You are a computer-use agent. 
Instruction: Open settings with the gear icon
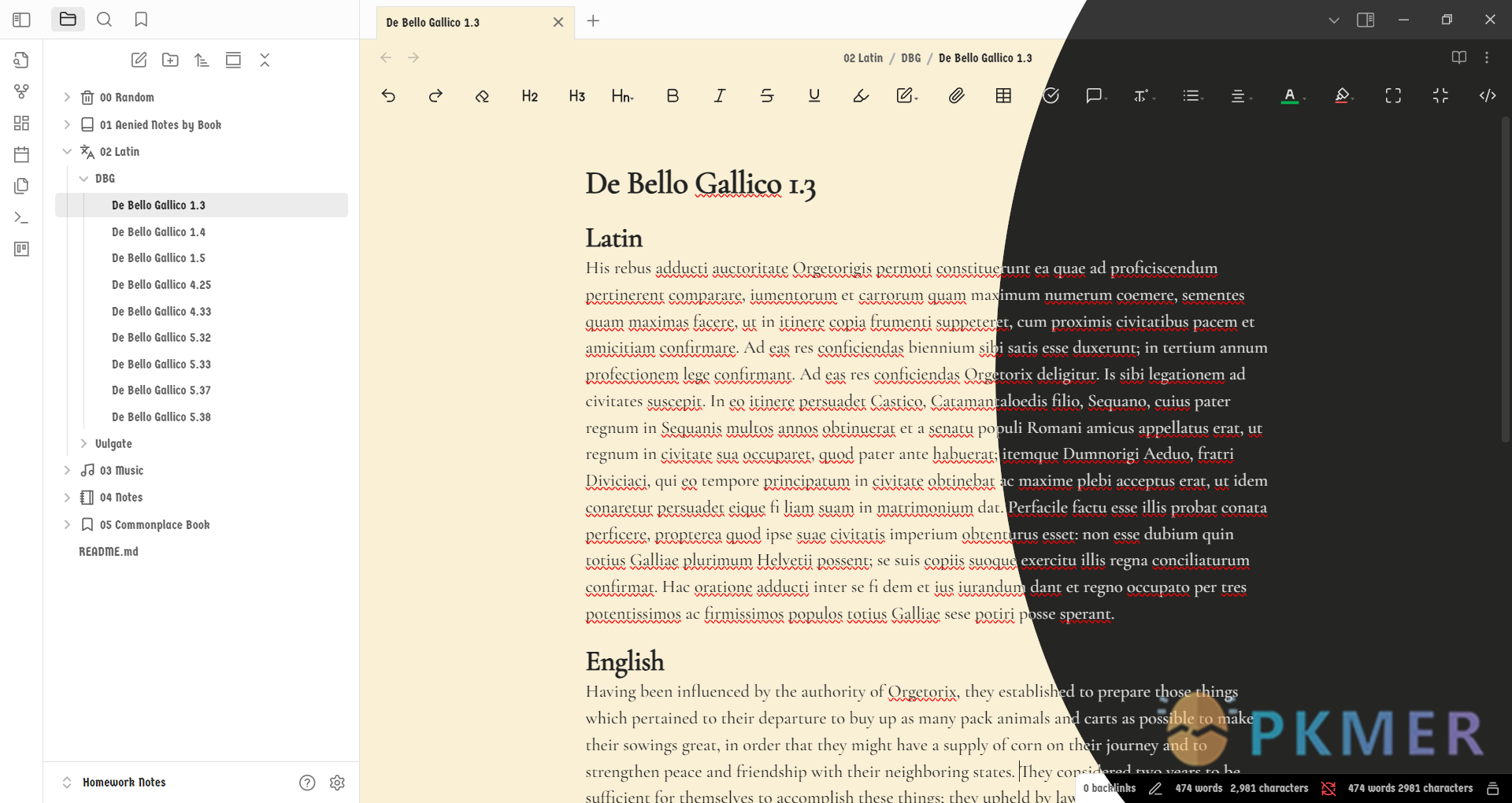tap(337, 783)
